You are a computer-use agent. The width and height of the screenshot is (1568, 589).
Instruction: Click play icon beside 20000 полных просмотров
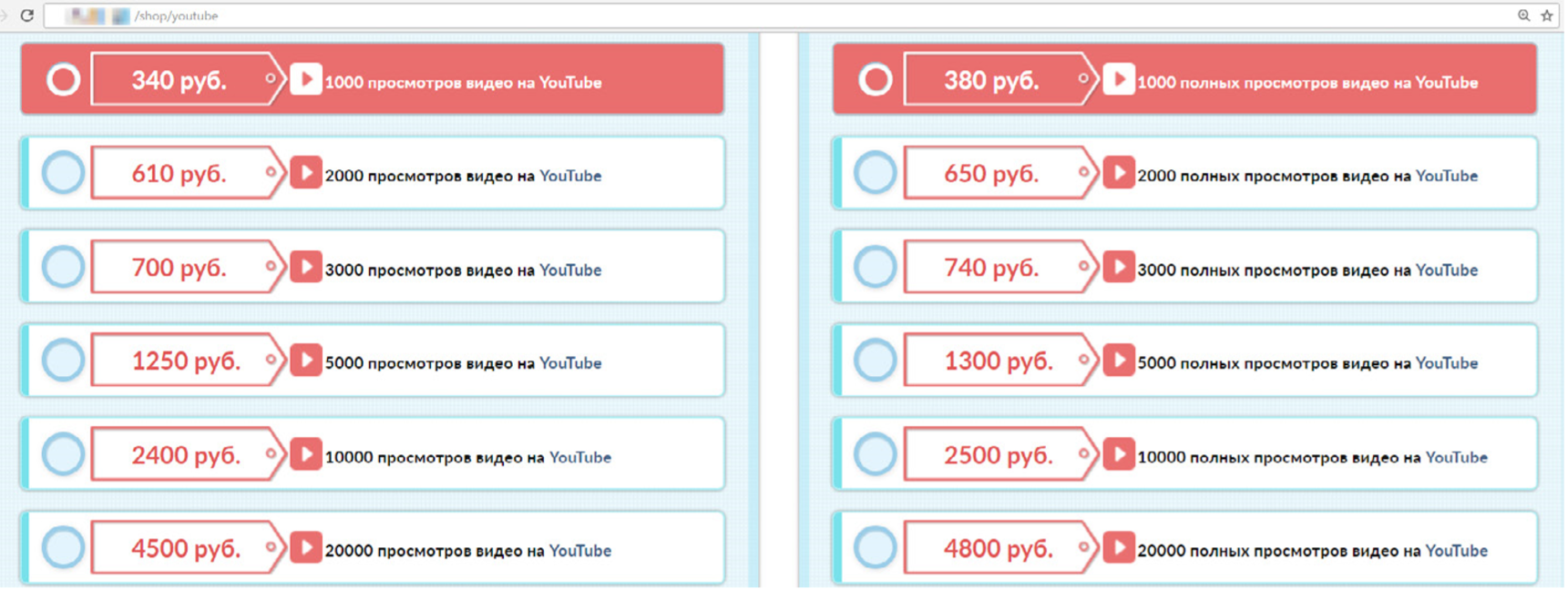tap(1119, 548)
